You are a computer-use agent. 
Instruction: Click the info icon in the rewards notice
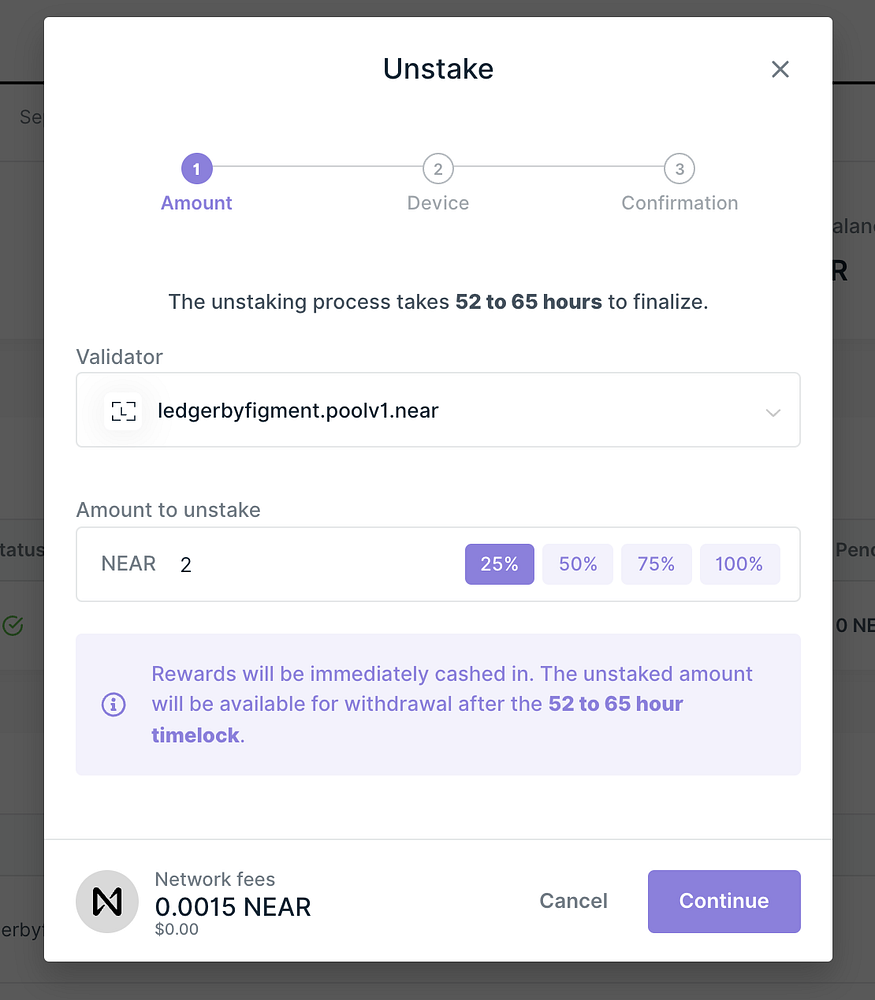113,705
